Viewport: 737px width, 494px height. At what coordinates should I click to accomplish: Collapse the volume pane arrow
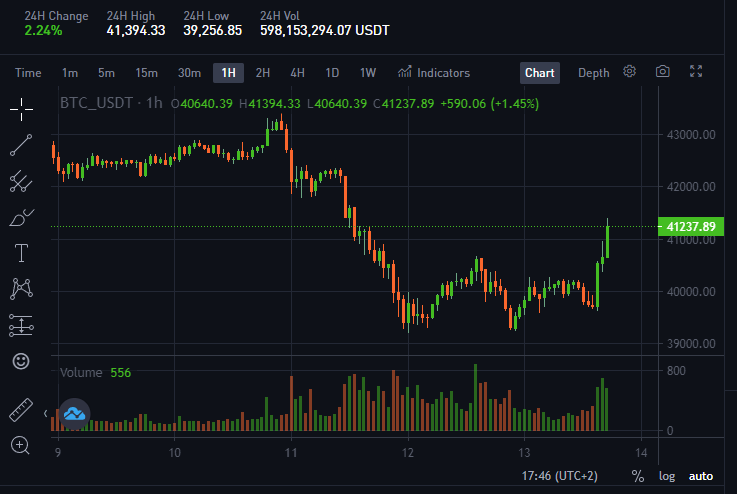pyautogui.click(x=46, y=414)
